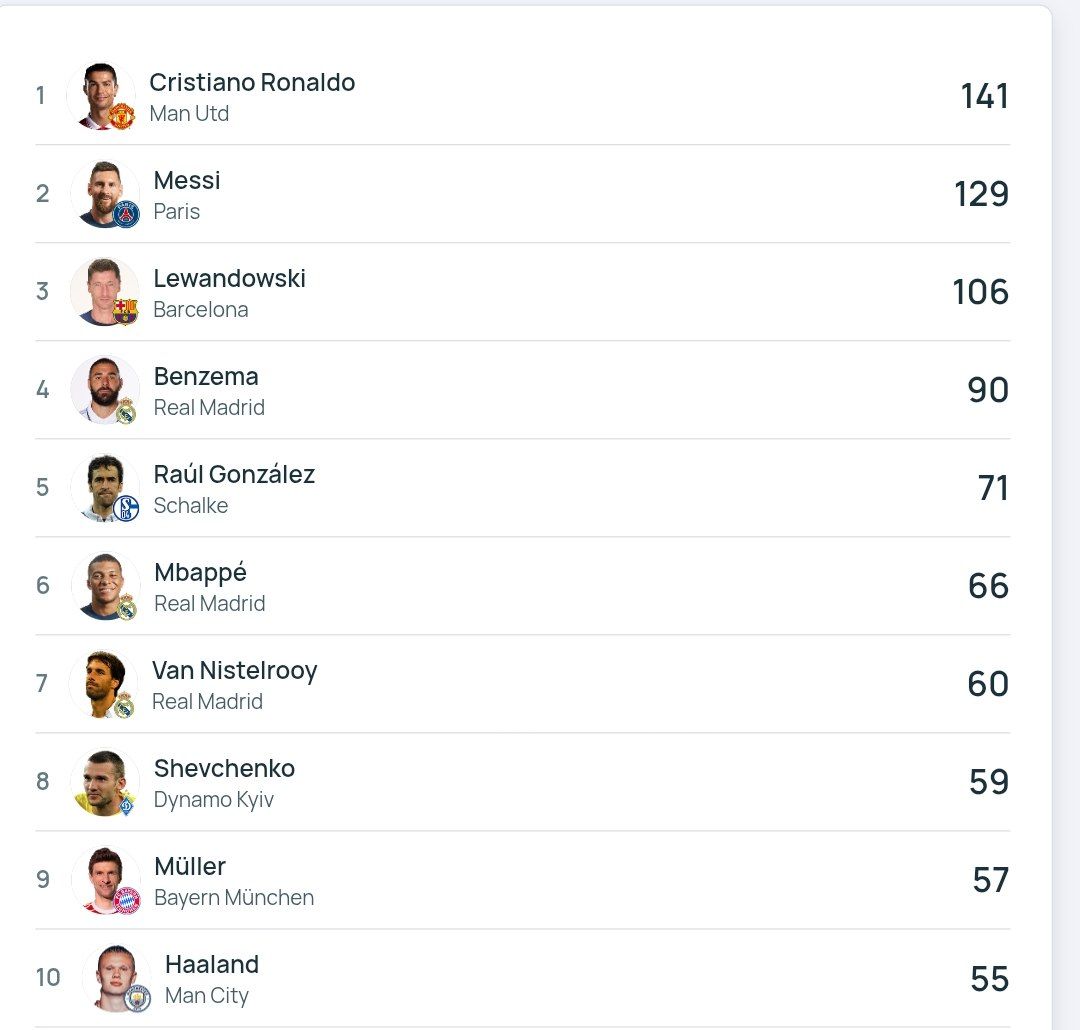Click the Schalke club badge
1080x1030 pixels.
coord(126,508)
